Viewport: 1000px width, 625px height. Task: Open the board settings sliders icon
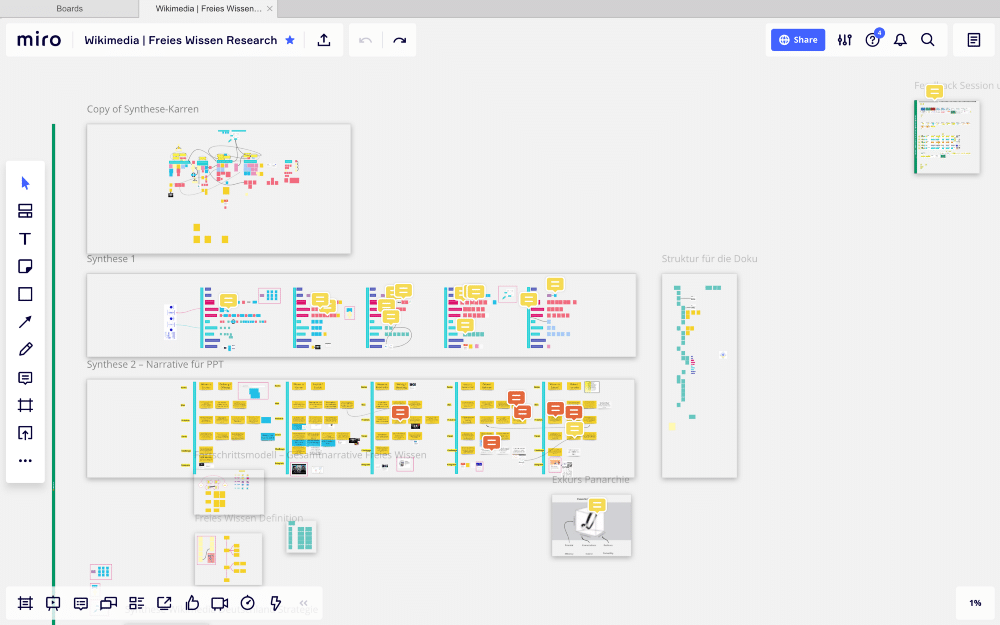845,40
